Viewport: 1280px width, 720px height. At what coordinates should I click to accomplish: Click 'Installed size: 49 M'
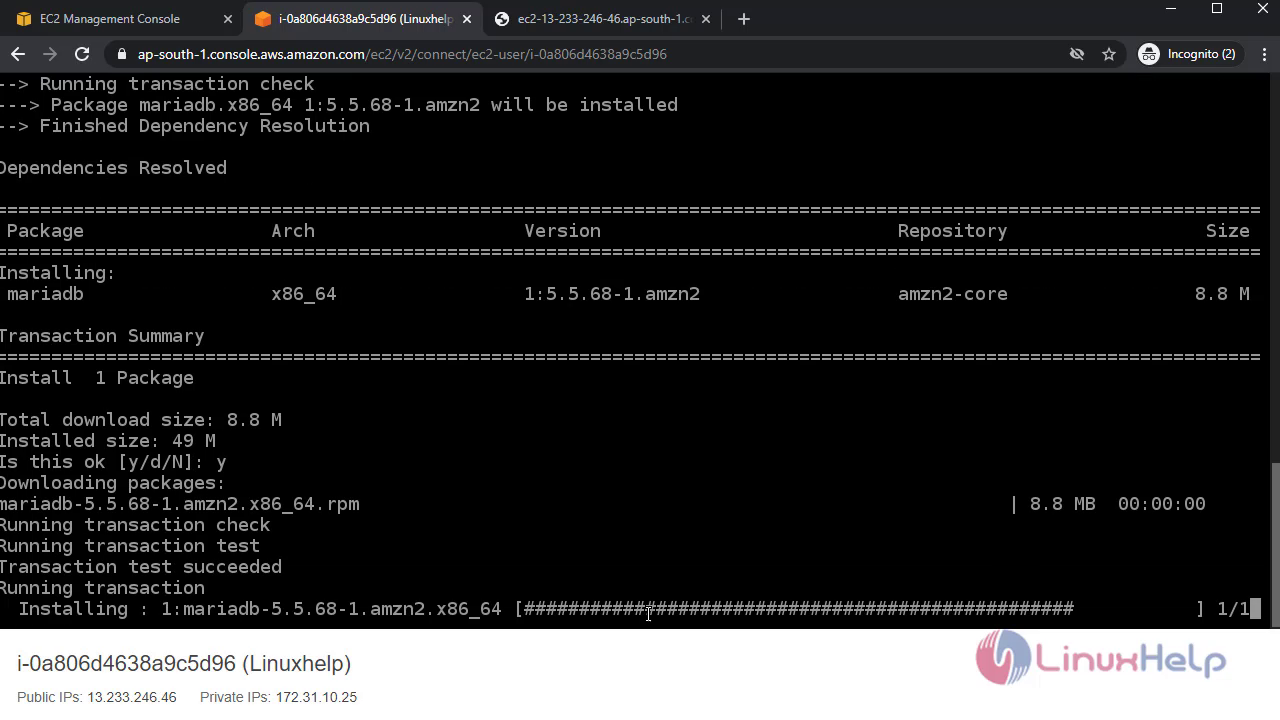pos(108,440)
